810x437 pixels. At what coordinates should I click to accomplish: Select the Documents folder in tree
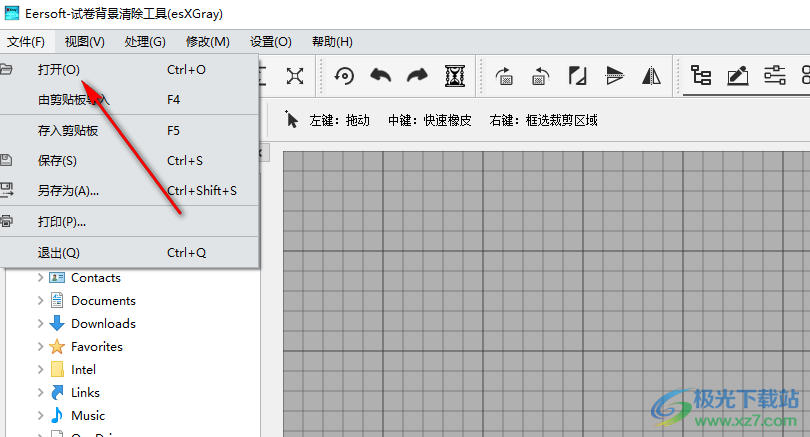(103, 301)
